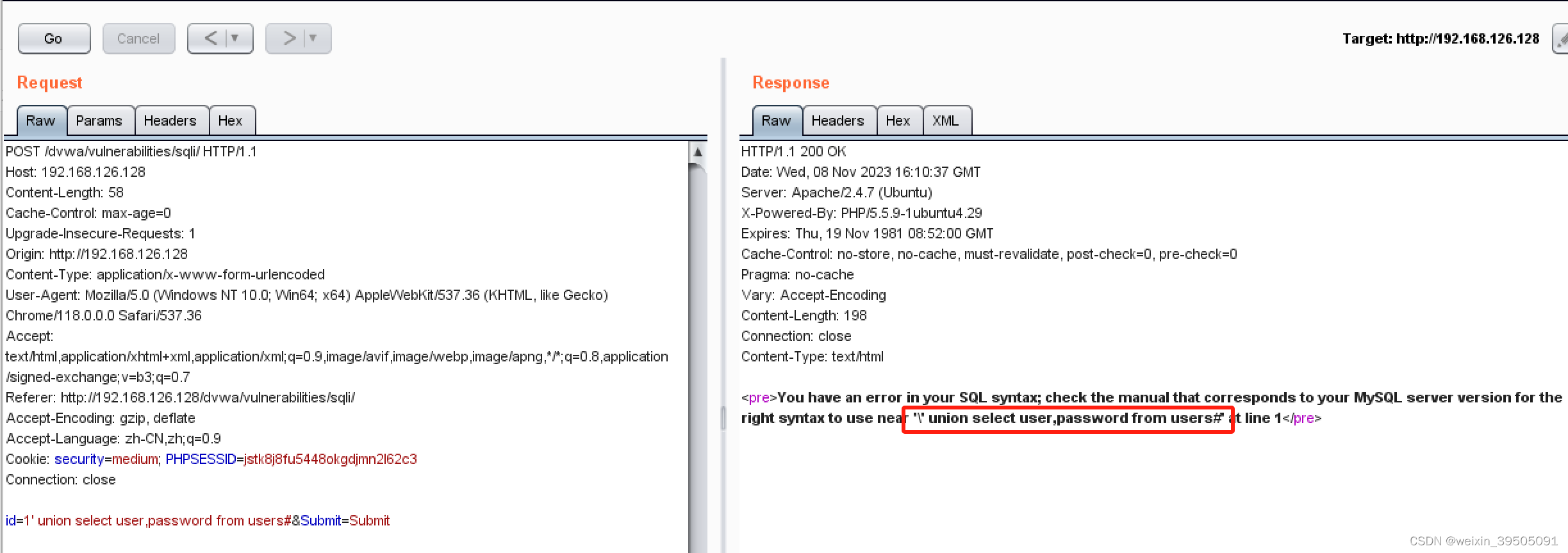Image resolution: width=1568 pixels, height=553 pixels.
Task: Select the Response Raw tab
Action: click(777, 120)
